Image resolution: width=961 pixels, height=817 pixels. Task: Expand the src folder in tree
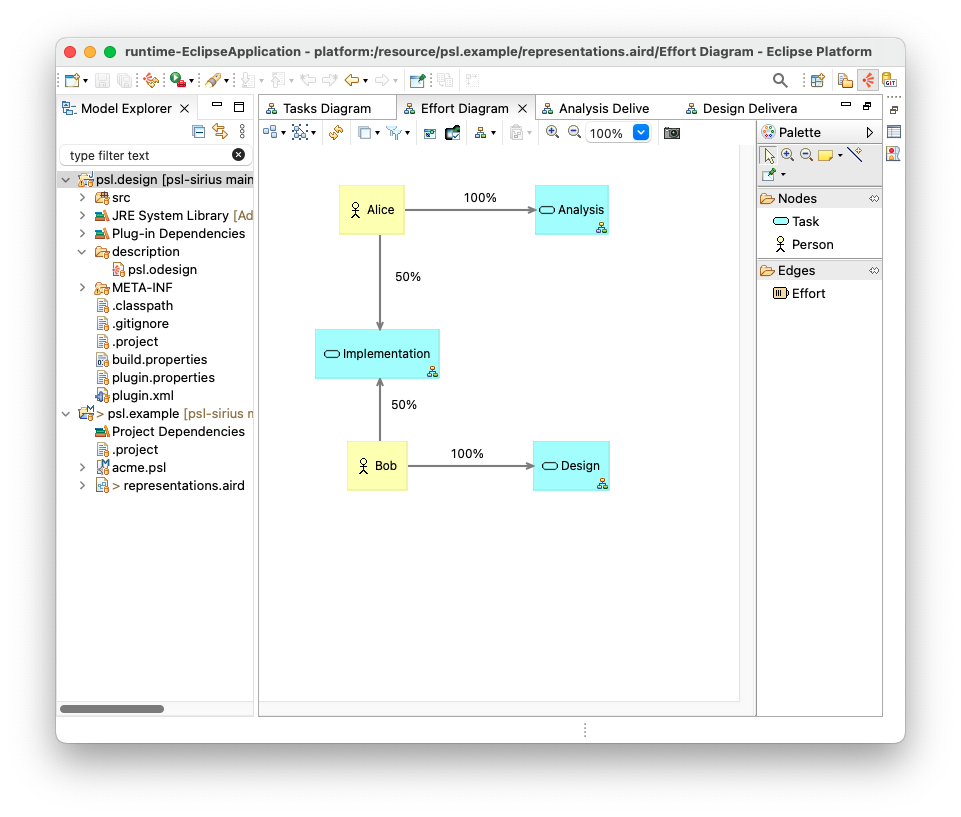pos(83,198)
